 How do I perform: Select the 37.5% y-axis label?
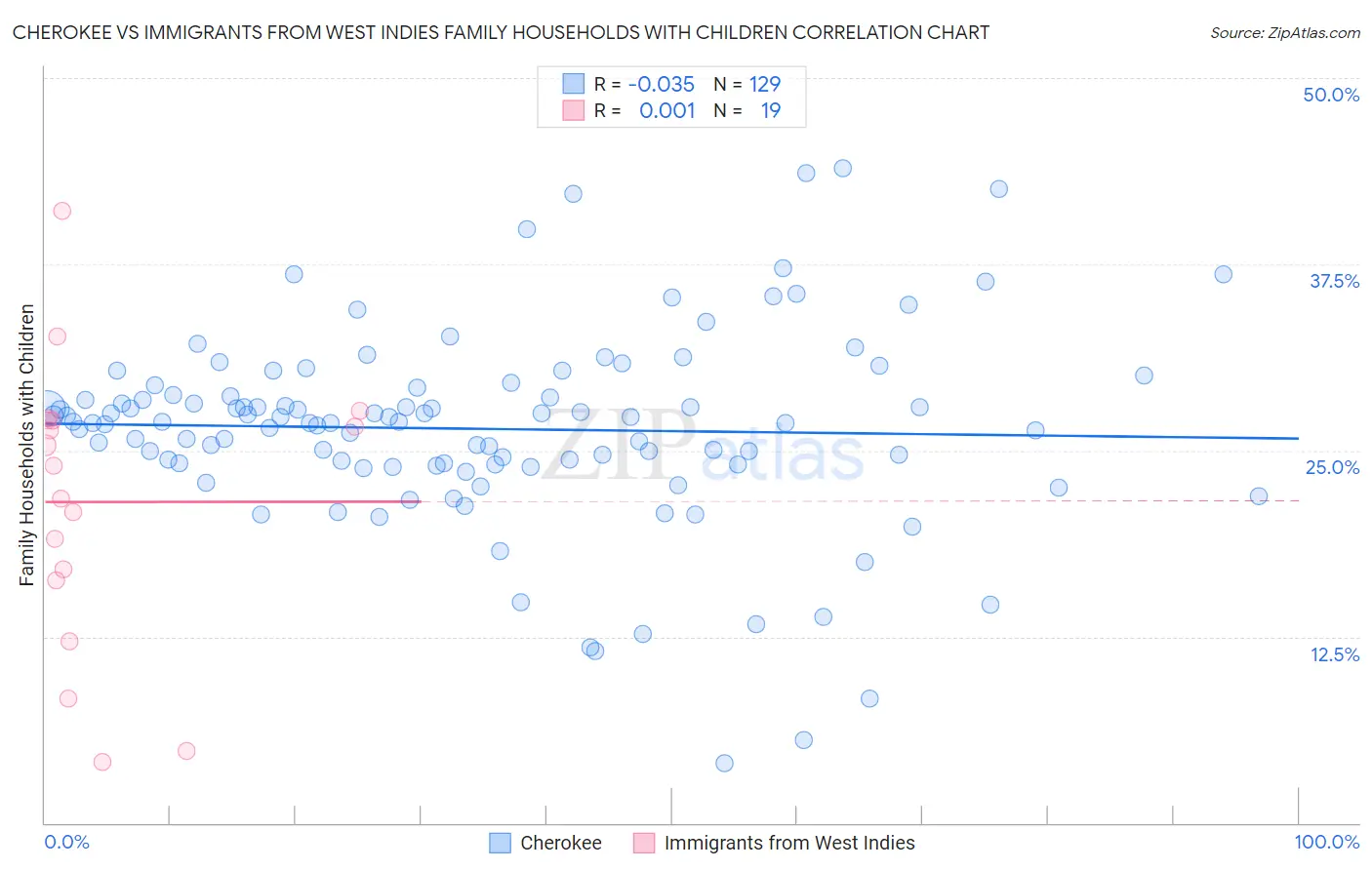click(x=1334, y=281)
